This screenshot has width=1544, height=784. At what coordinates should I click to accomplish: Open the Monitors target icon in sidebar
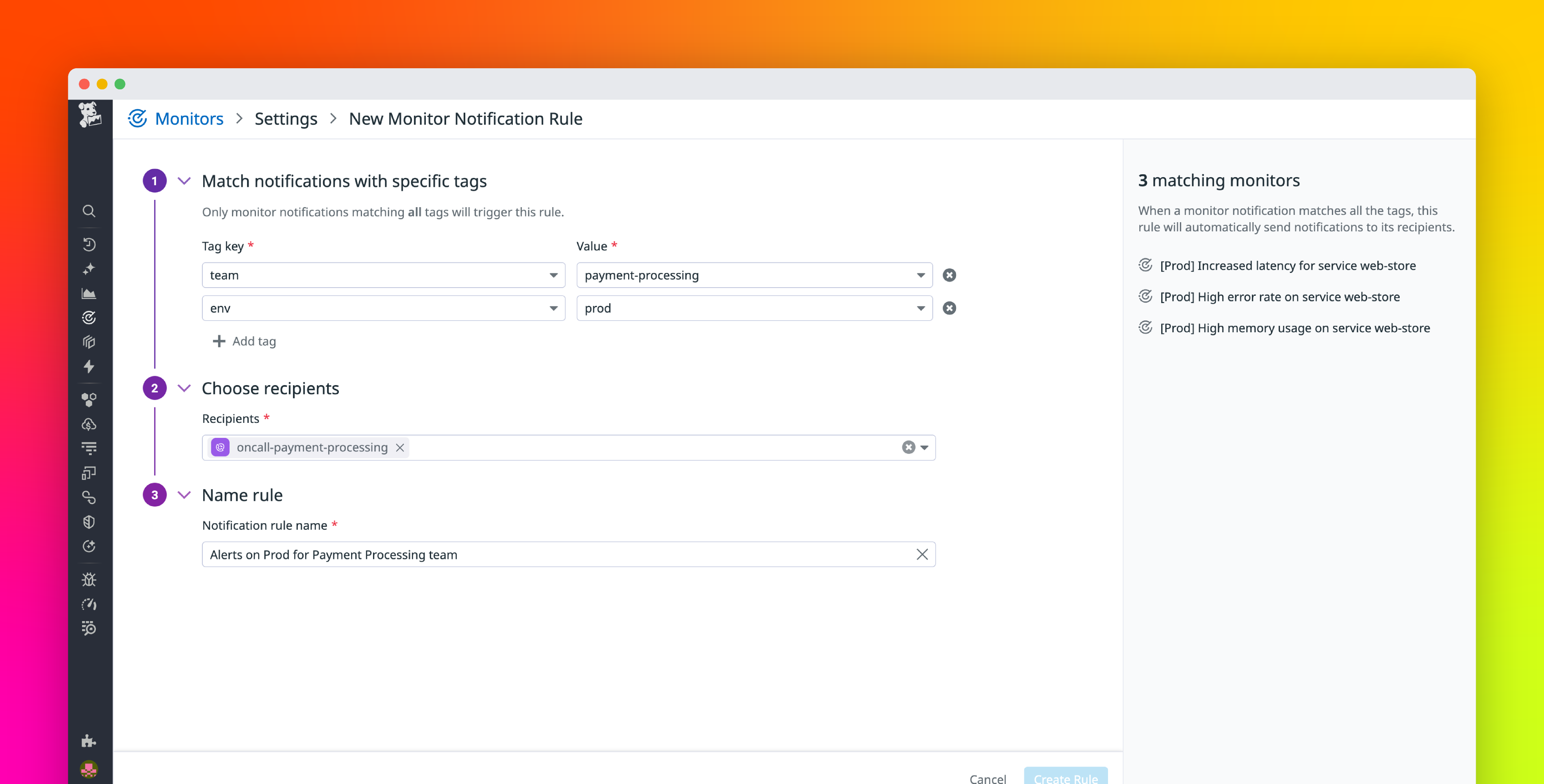coord(89,318)
